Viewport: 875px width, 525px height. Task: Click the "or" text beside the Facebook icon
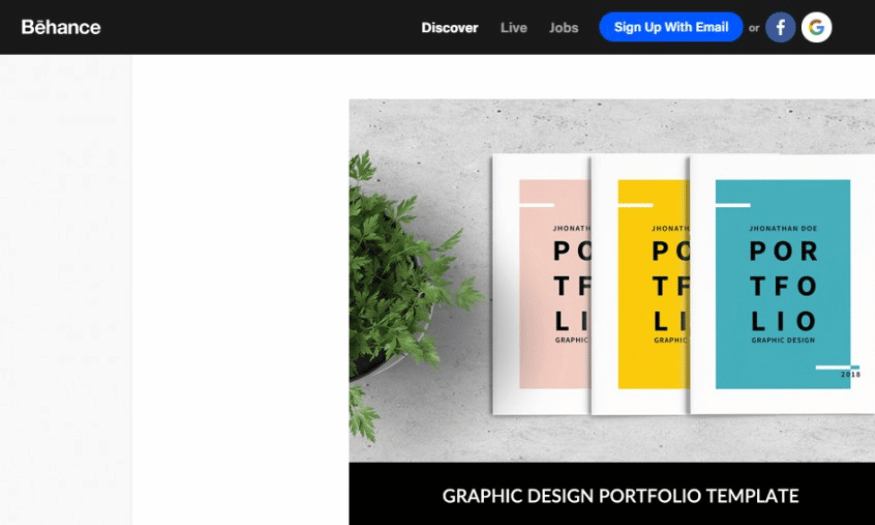coord(754,28)
